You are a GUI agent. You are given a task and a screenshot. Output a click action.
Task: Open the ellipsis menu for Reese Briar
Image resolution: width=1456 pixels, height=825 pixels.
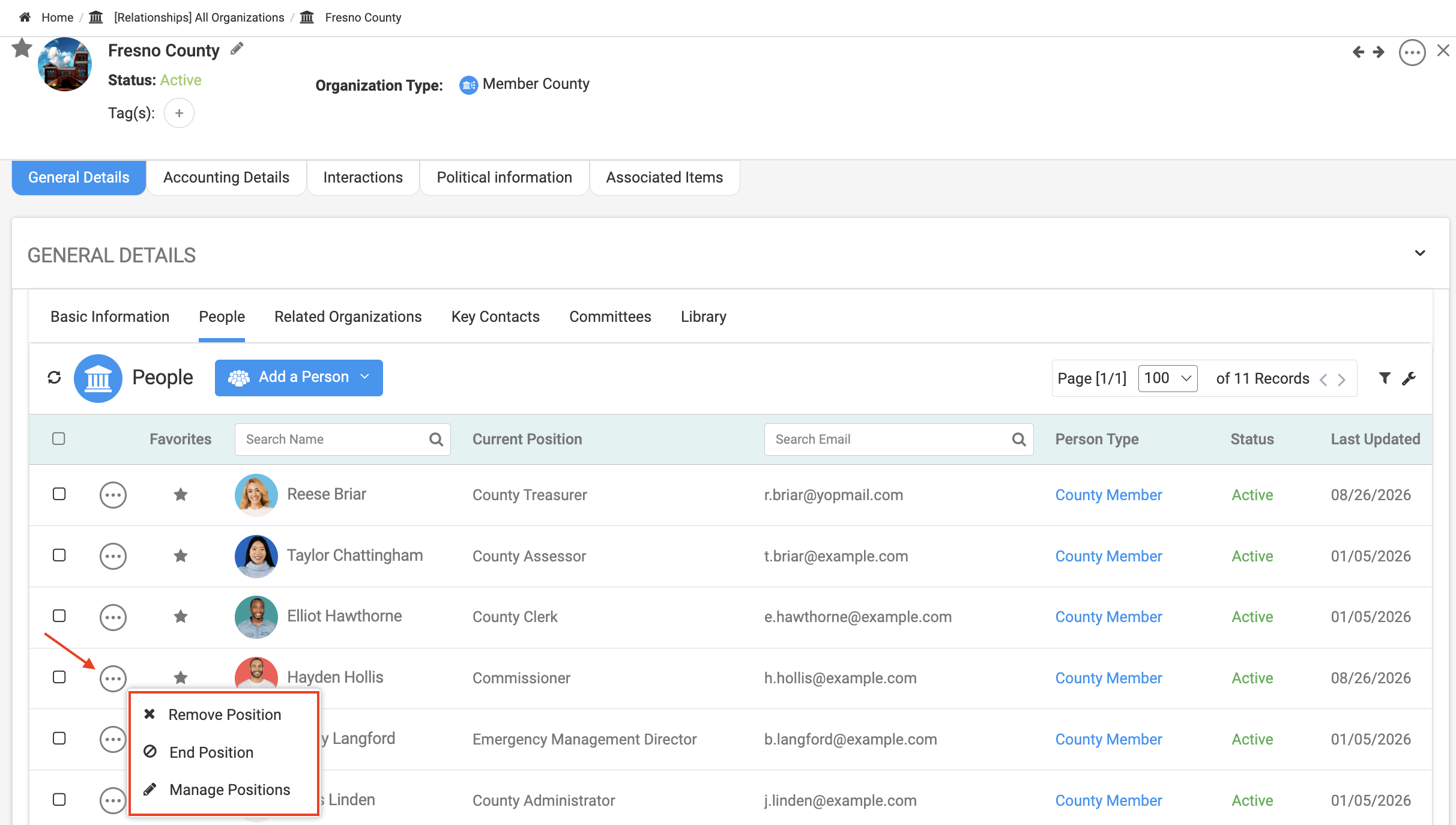tap(113, 495)
